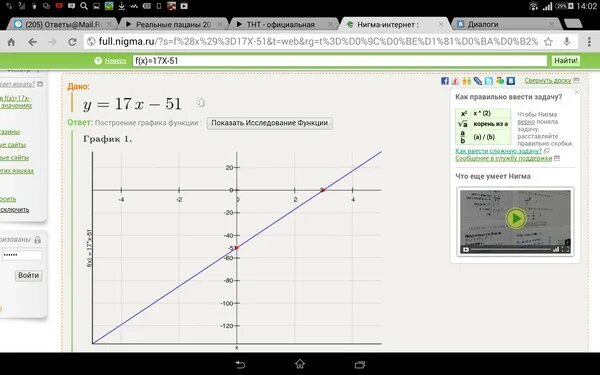Share the result on VKontakte
This screenshot has width=600, height=375.
[x=511, y=81]
